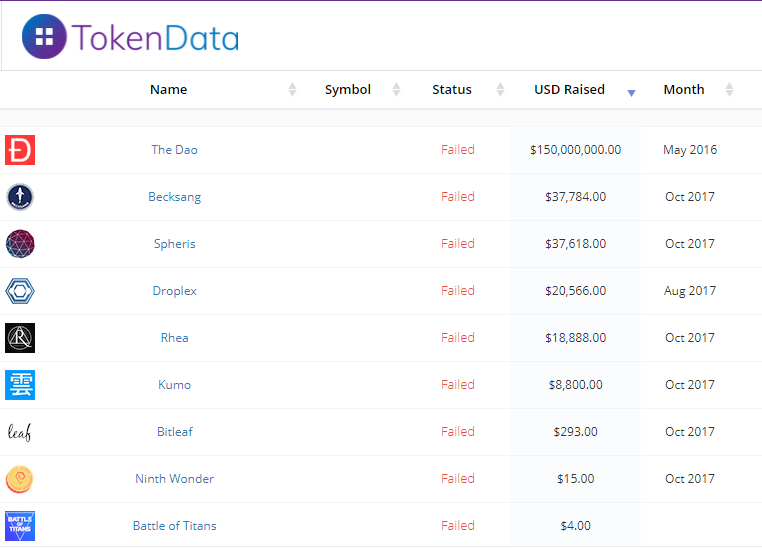Open the Battle of Titans link
Image resolution: width=762 pixels, height=548 pixels.
174,526
